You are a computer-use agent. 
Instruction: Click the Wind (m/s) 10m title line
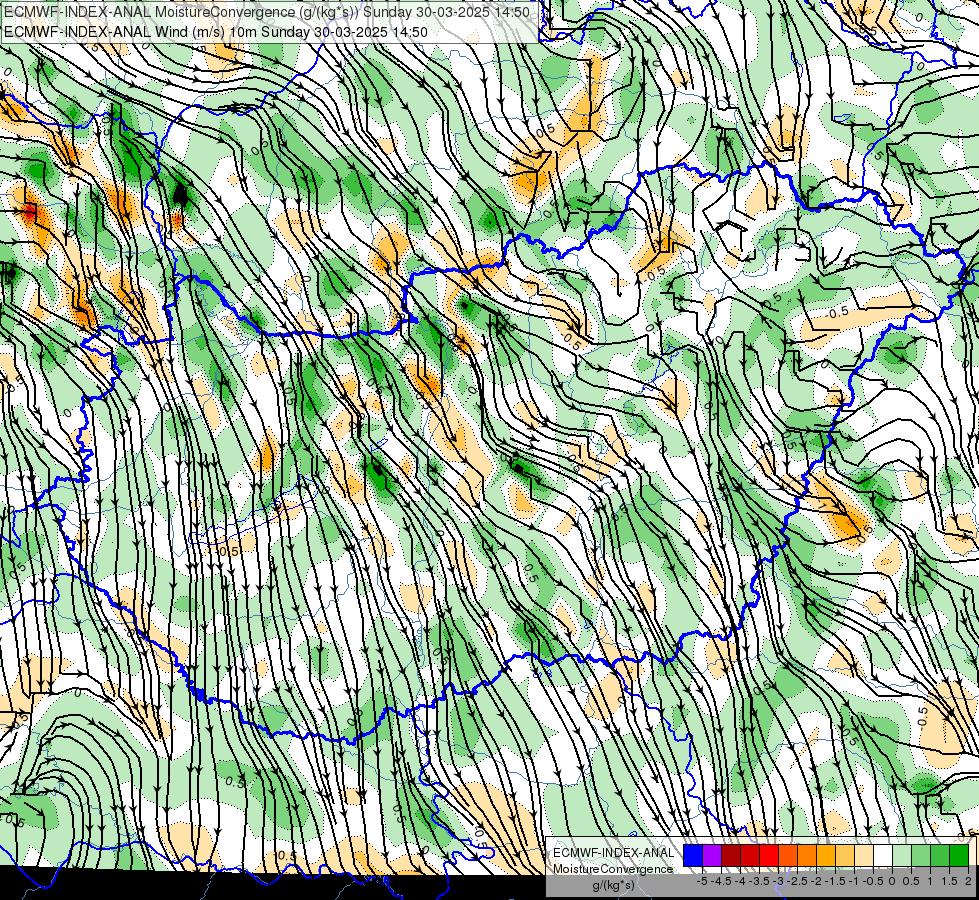click(215, 32)
